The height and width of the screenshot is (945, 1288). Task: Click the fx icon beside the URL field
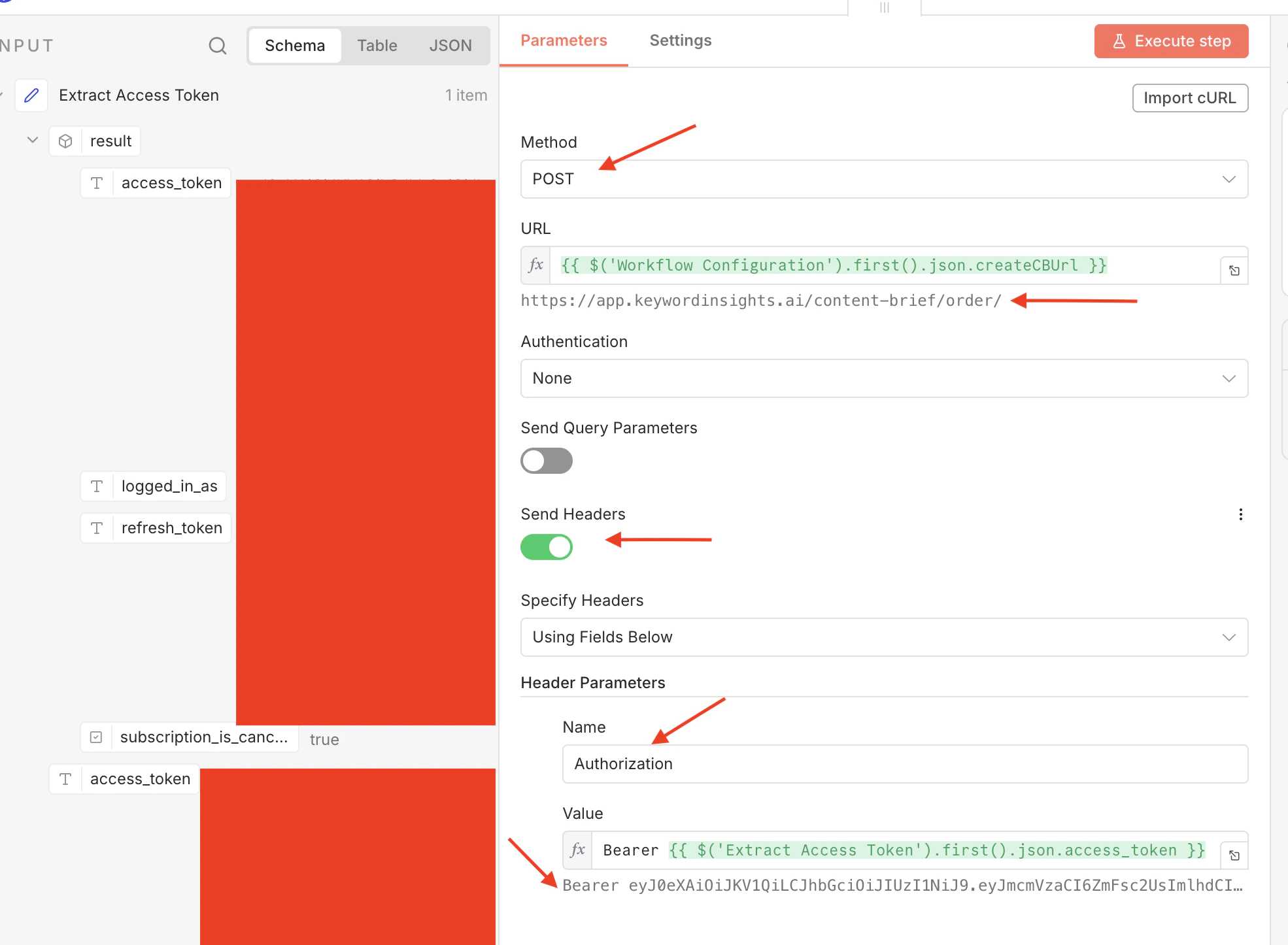pyautogui.click(x=535, y=265)
